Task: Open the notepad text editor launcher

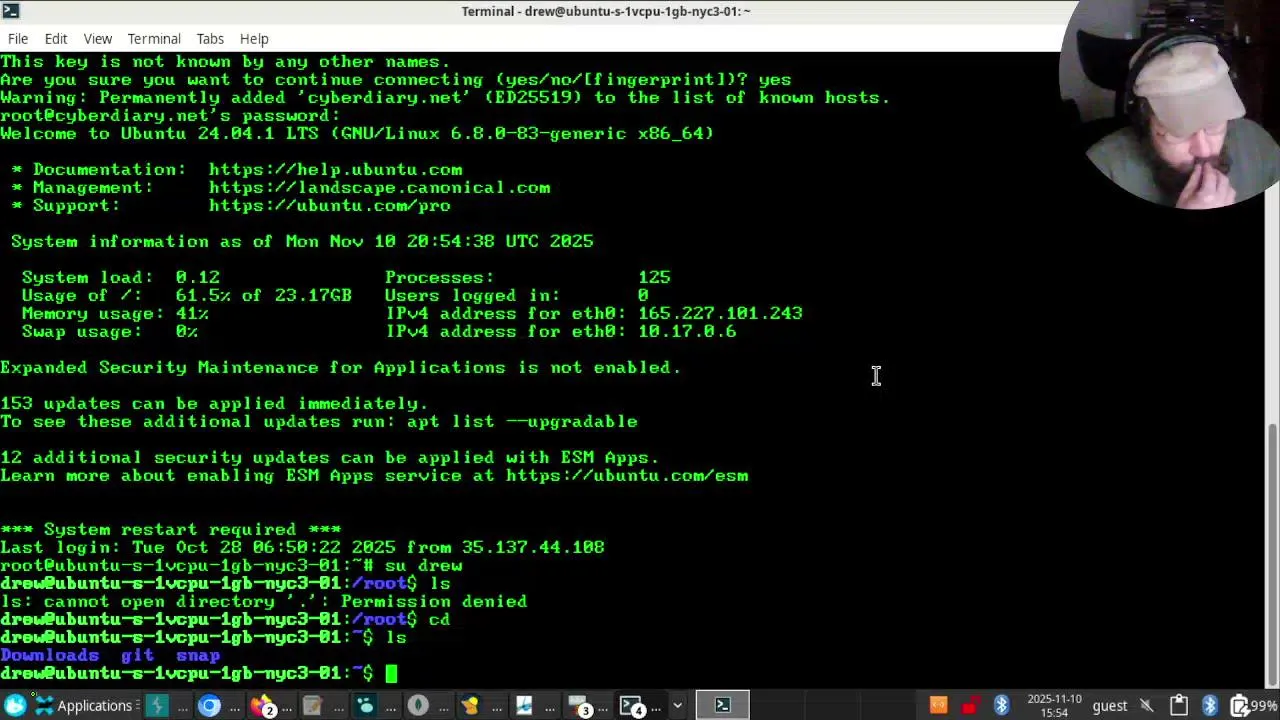Action: (x=313, y=705)
